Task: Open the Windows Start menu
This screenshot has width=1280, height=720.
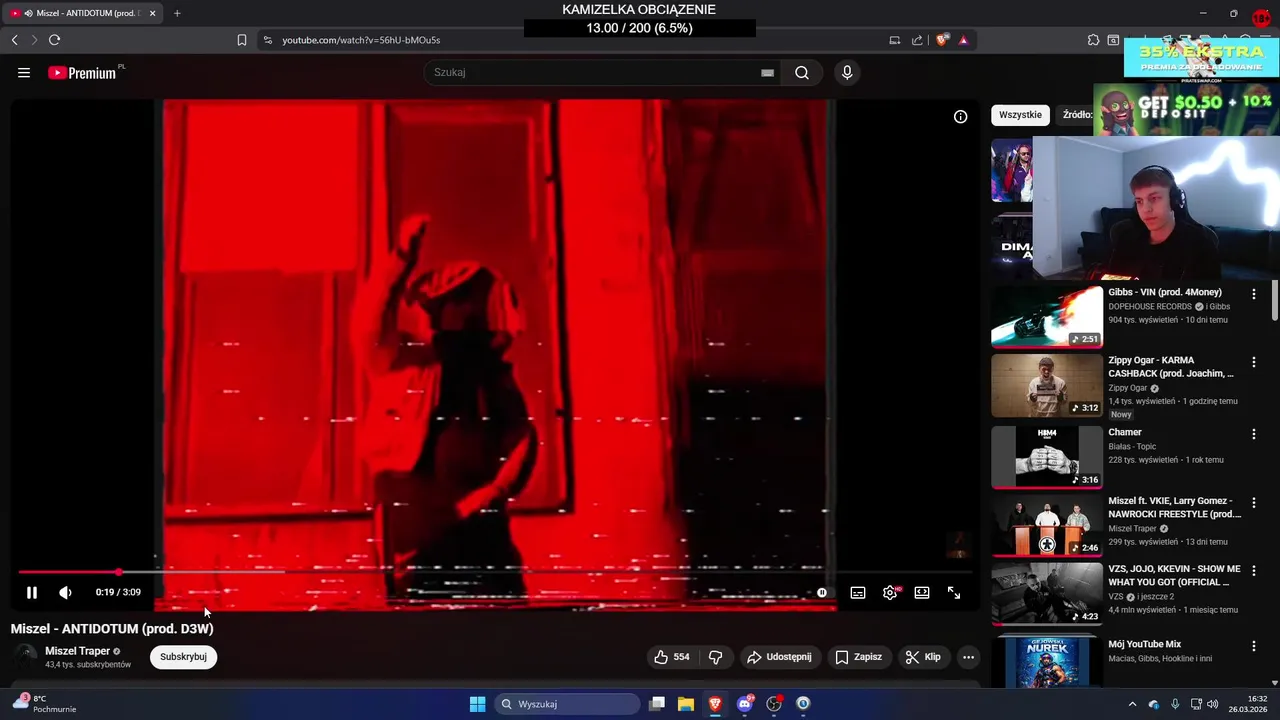Action: click(478, 704)
